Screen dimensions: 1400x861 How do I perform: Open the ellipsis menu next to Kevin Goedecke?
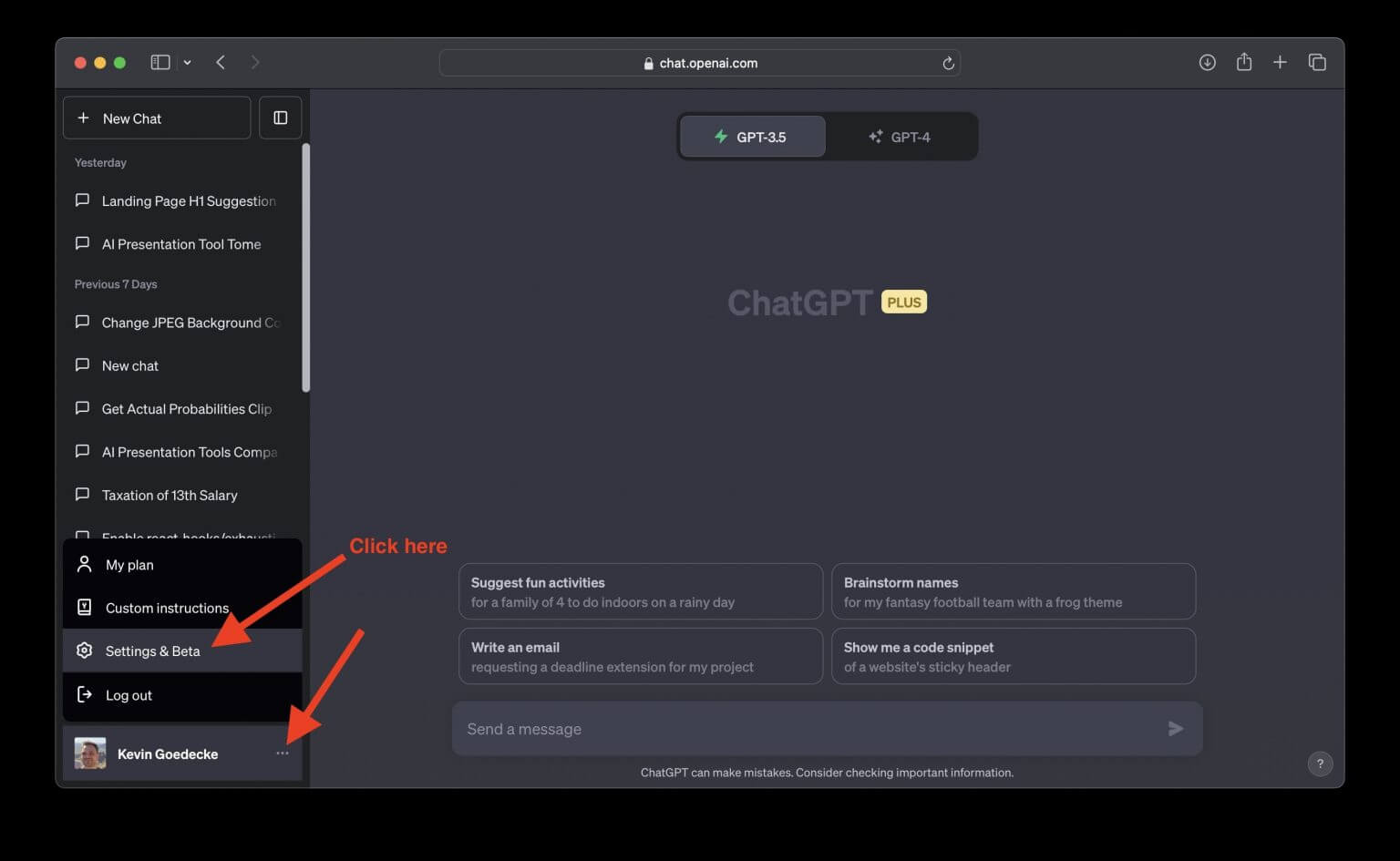[x=283, y=753]
